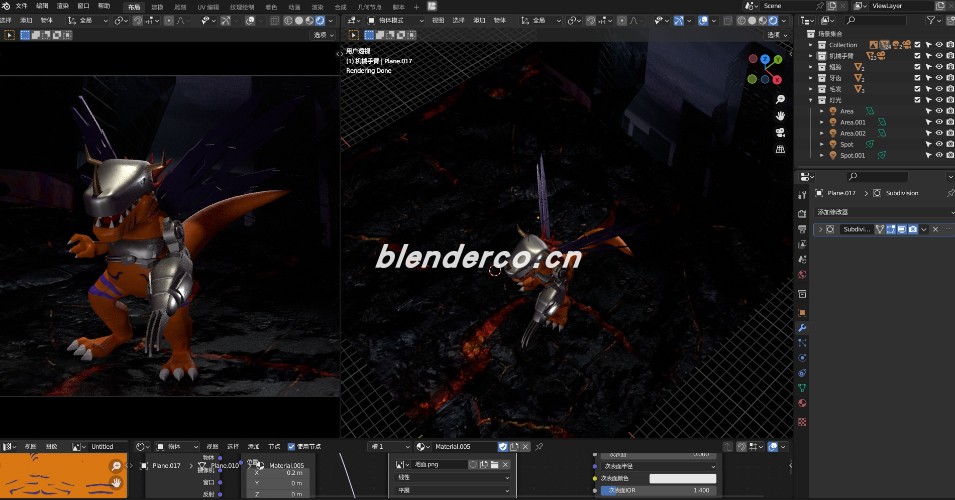The height and width of the screenshot is (500, 955).
Task: Click the ViewLayer name field
Action: 901,5
